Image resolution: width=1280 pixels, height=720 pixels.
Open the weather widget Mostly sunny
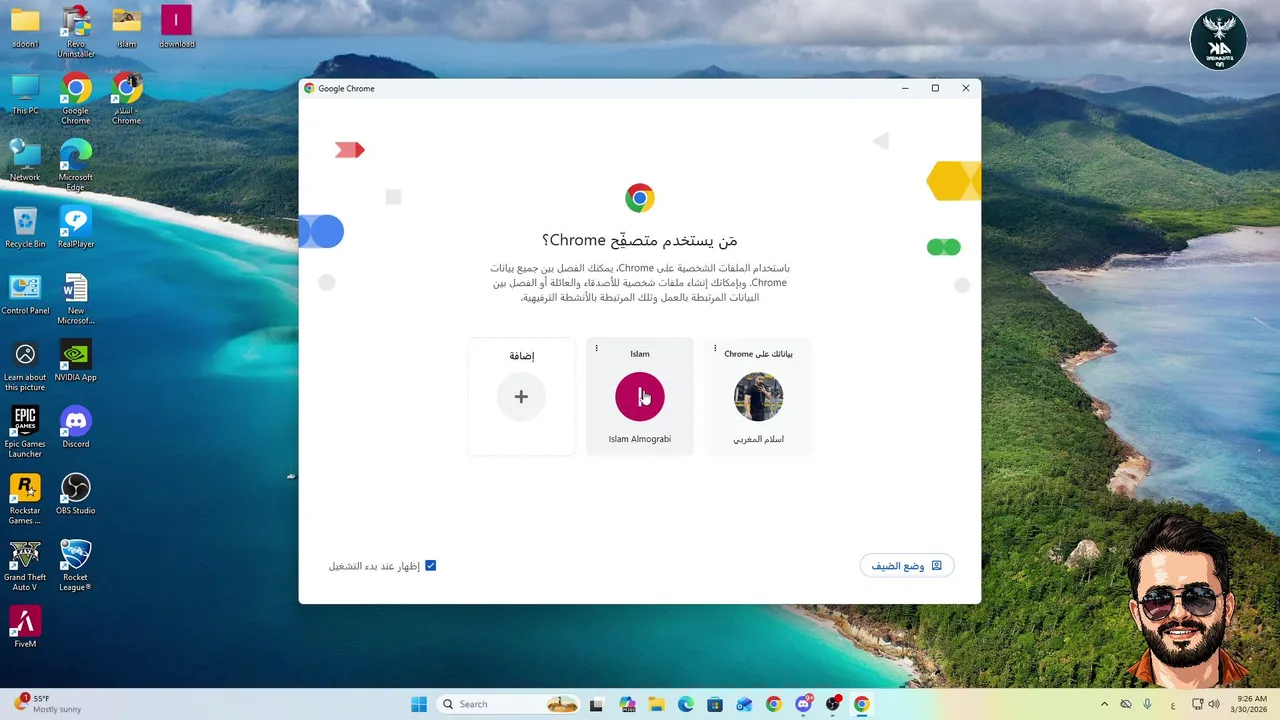click(48, 704)
